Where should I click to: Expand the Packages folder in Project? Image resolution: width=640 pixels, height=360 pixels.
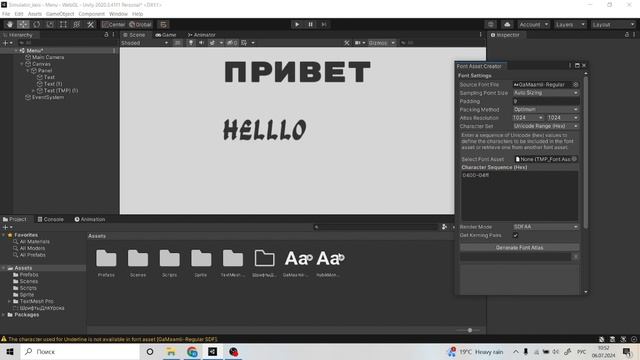[x=4, y=315]
